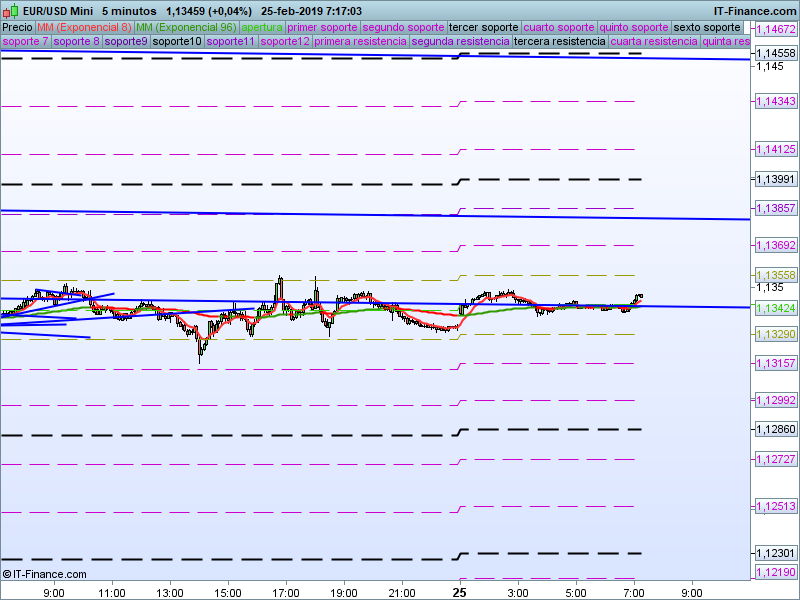800x600 pixels.
Task: Click the green apertura legend label
Action: 262,27
